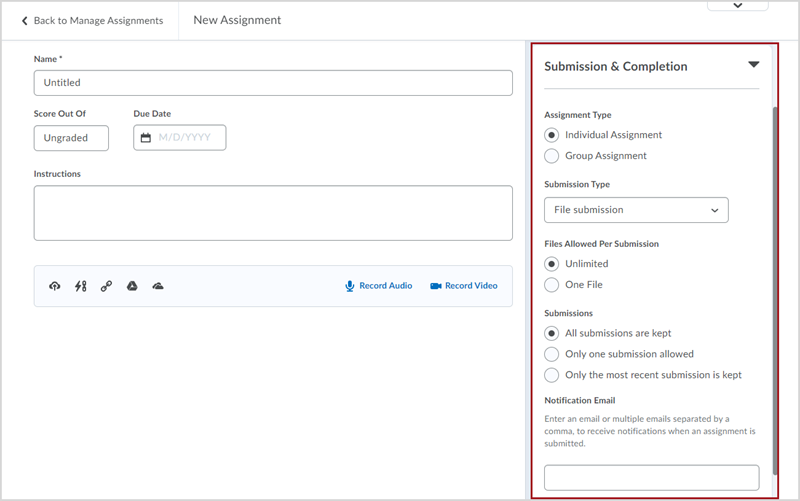
Task: Select Only the most recent submission is kept
Action: pyautogui.click(x=552, y=375)
